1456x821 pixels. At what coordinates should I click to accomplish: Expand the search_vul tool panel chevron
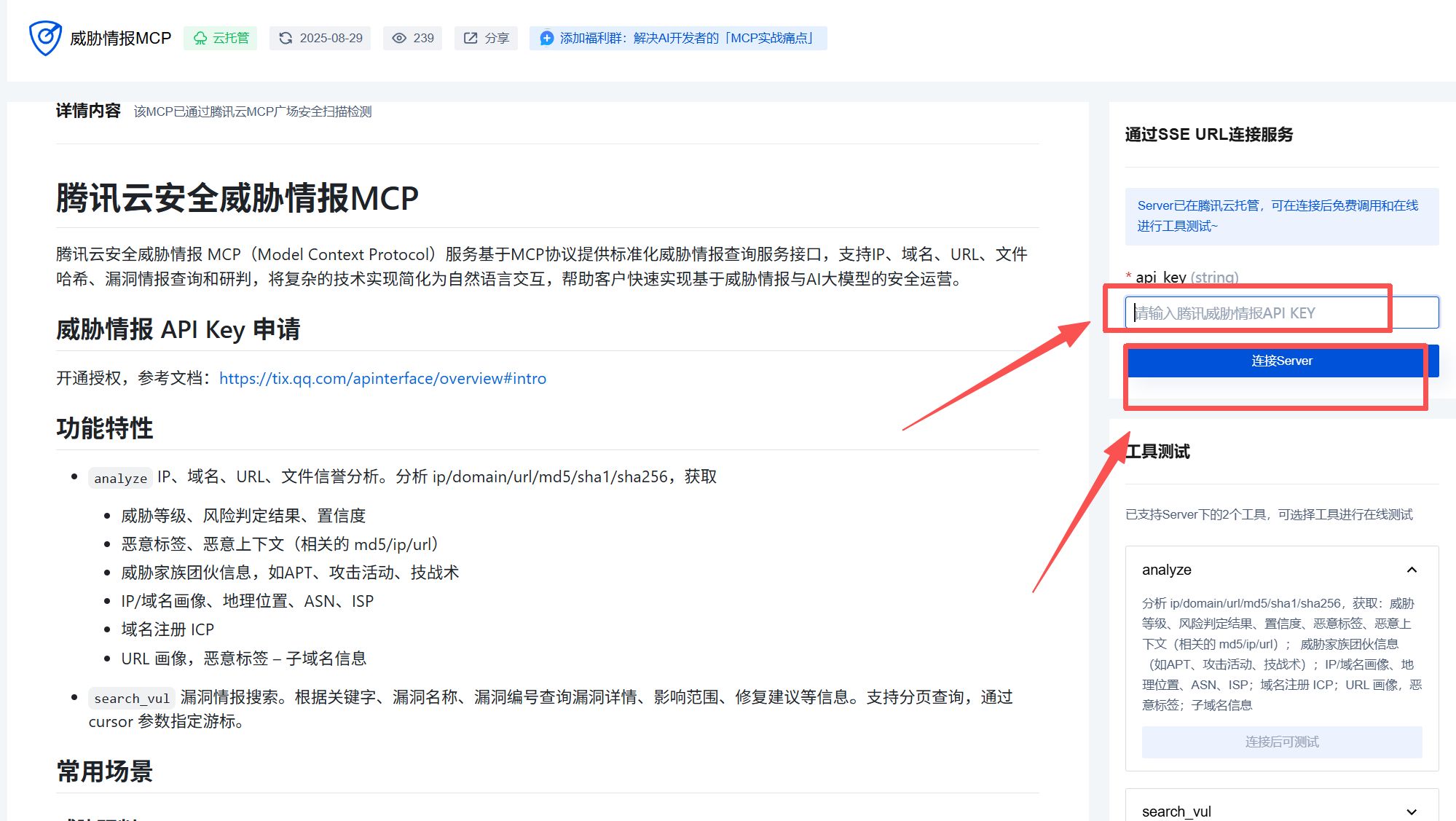(1412, 812)
